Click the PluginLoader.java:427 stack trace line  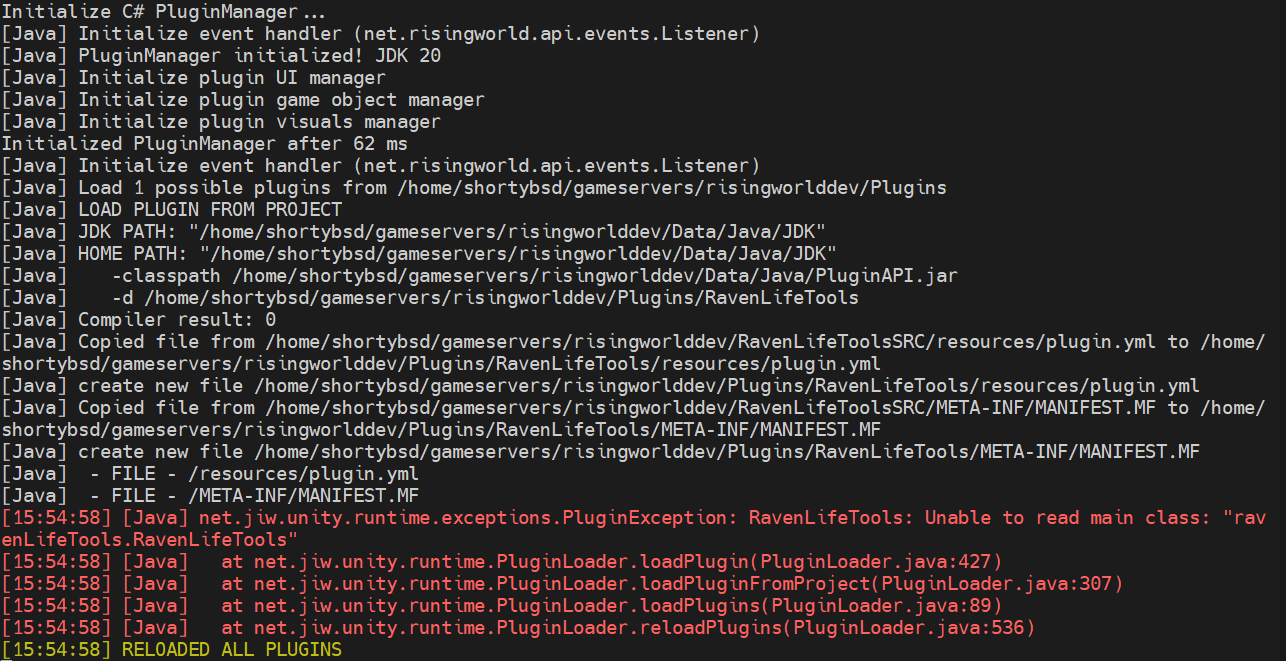click(x=611, y=562)
